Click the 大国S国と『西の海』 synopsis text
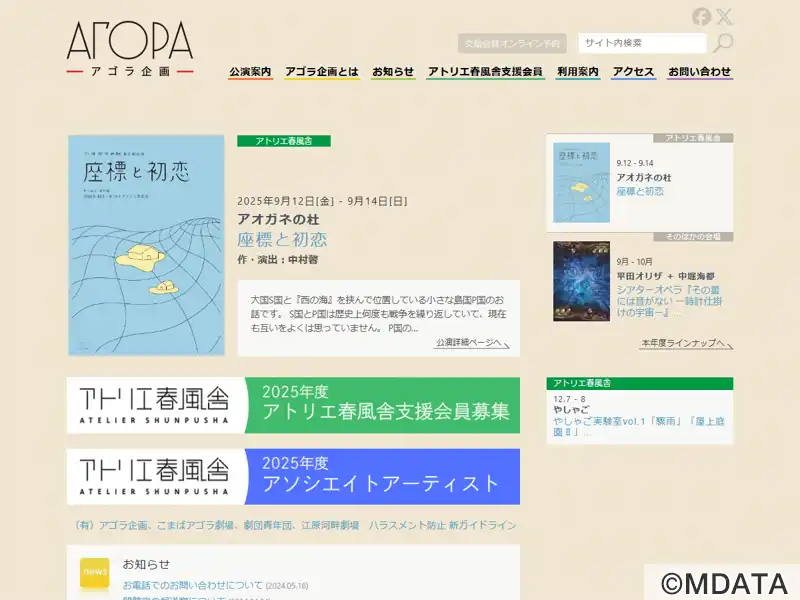This screenshot has width=800, height=600. coord(378,314)
